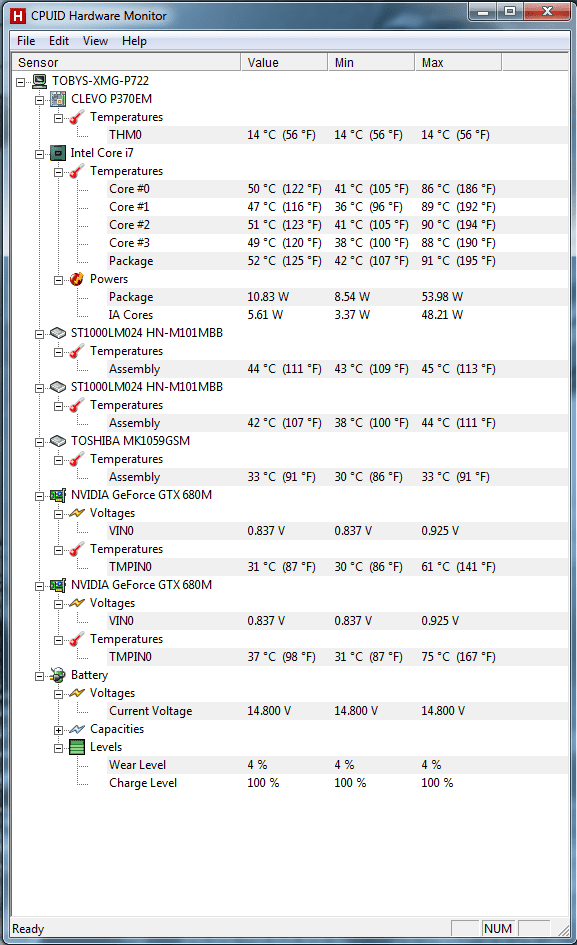Image resolution: width=577 pixels, height=945 pixels.
Task: Click thermometer icon under second ST1000LM024
Action: click(x=77, y=405)
